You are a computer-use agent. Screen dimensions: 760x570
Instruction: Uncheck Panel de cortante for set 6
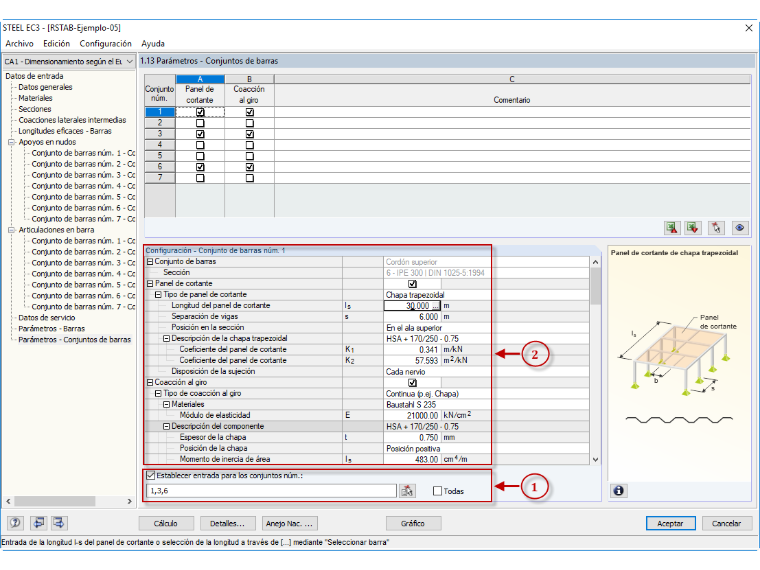(x=200, y=167)
